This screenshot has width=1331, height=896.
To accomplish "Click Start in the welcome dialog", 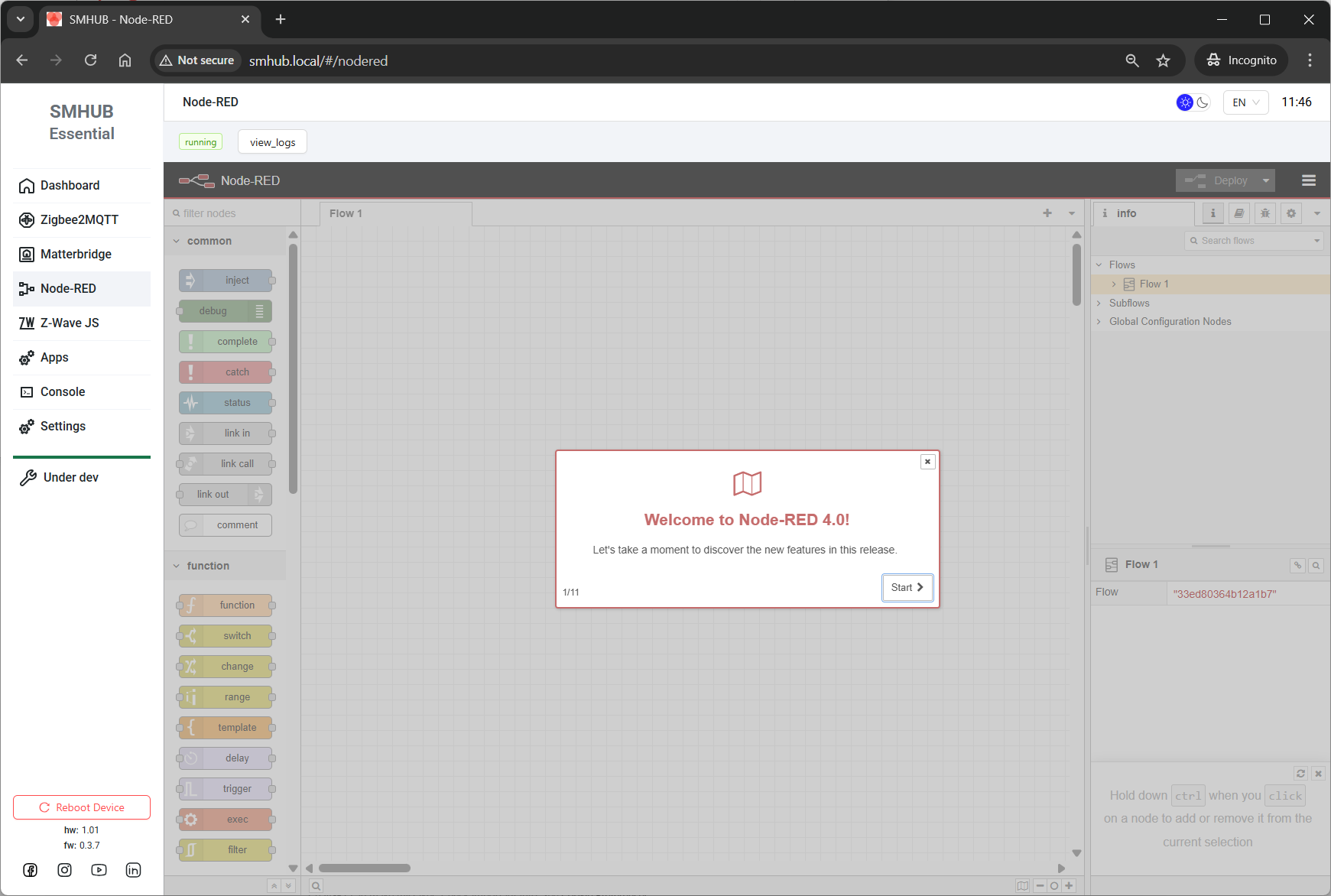I will click(907, 587).
